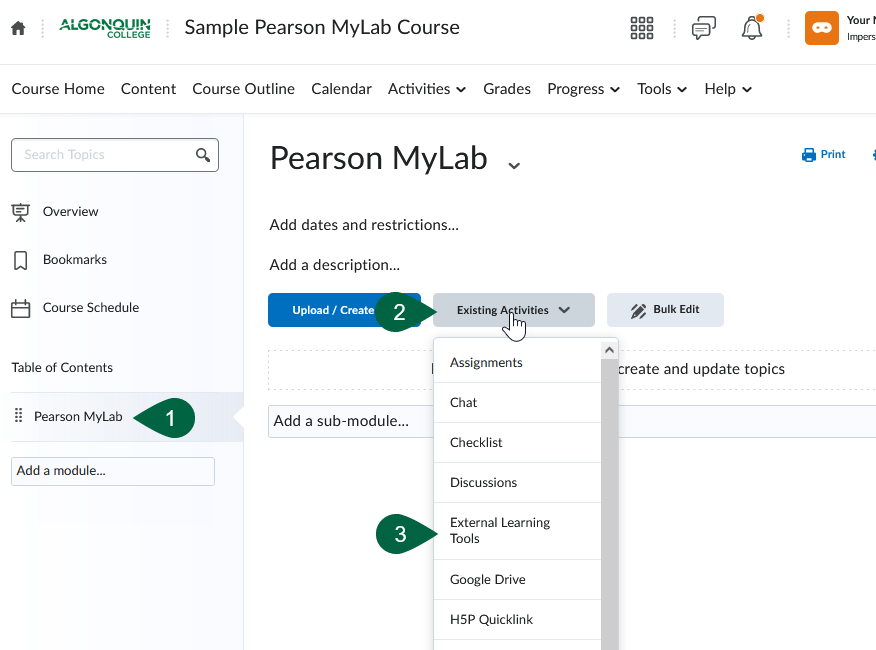Click the orange user avatar icon
876x650 pixels.
(x=821, y=28)
